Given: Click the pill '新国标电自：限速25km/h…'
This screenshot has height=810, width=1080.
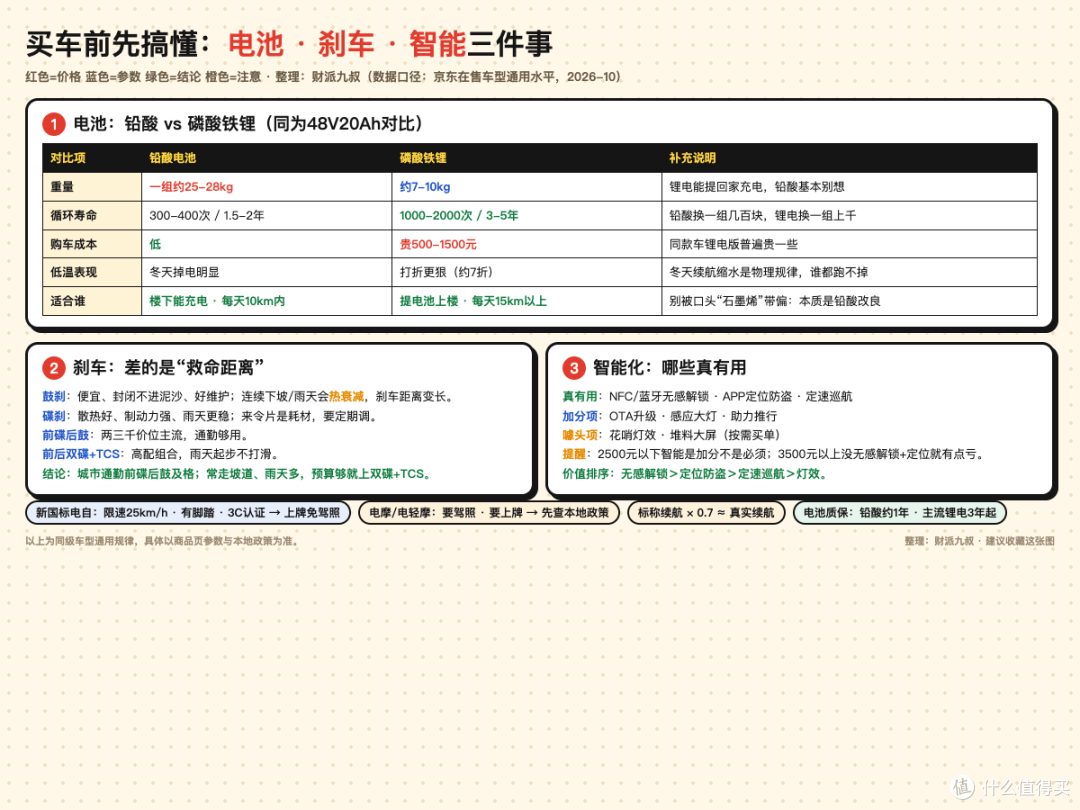Looking at the screenshot, I should (x=188, y=512).
